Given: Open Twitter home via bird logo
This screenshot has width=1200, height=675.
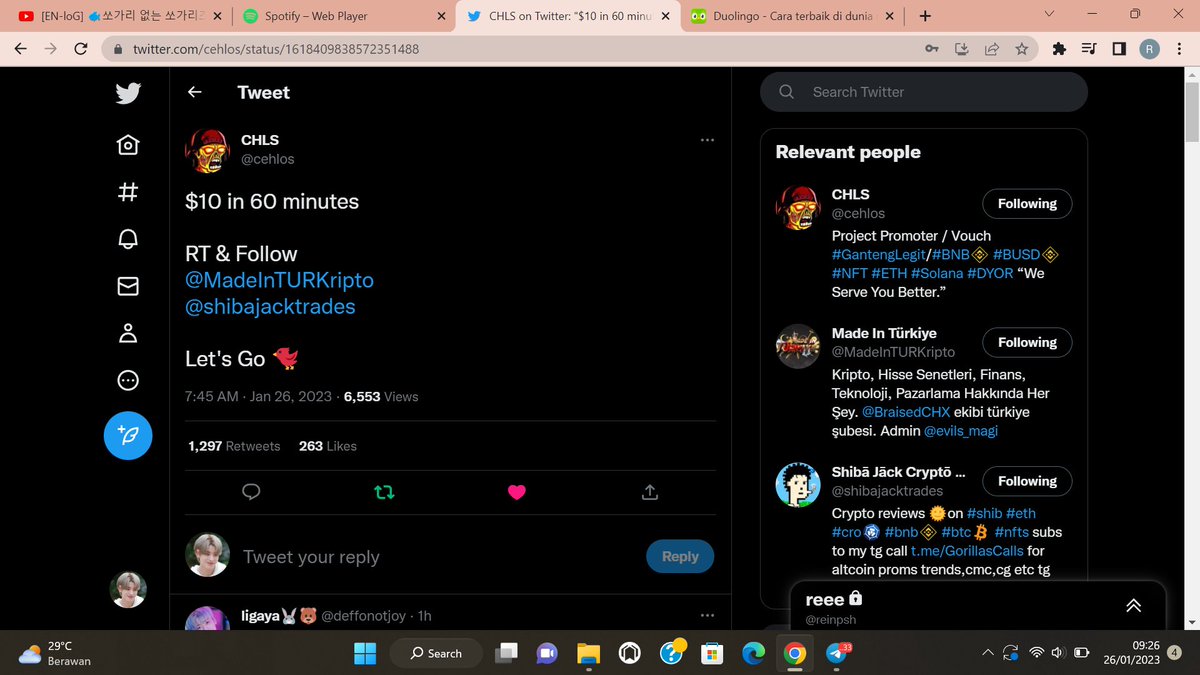Looking at the screenshot, I should tap(128, 93).
